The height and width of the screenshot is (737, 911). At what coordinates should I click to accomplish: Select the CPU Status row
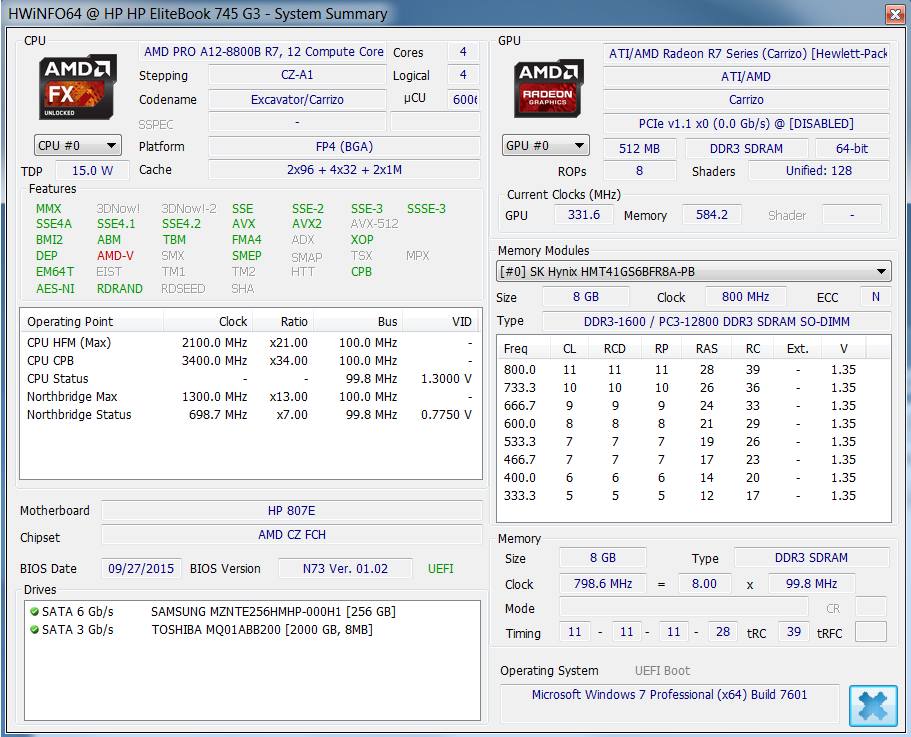click(249, 379)
